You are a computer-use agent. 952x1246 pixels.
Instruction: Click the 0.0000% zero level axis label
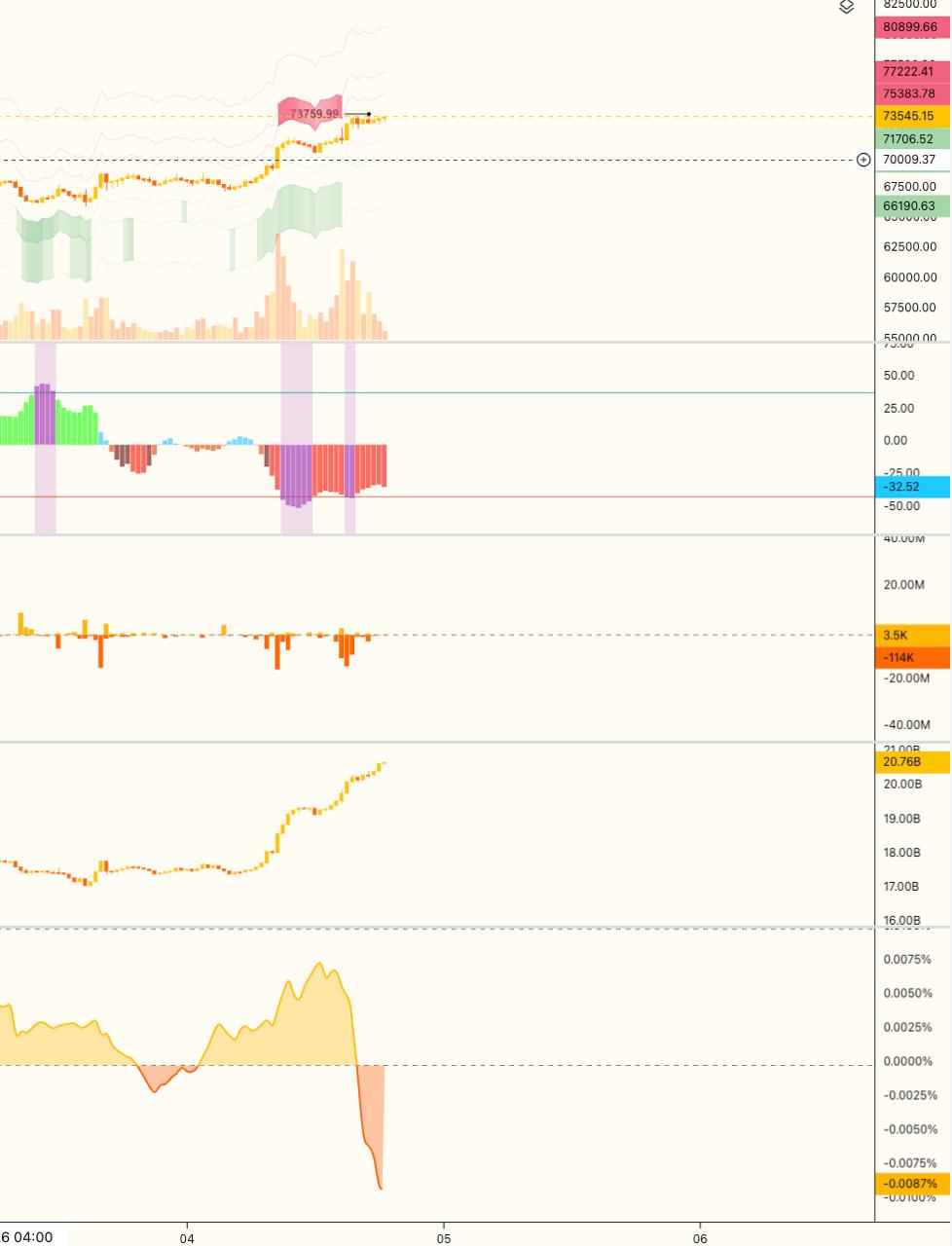click(x=908, y=1061)
